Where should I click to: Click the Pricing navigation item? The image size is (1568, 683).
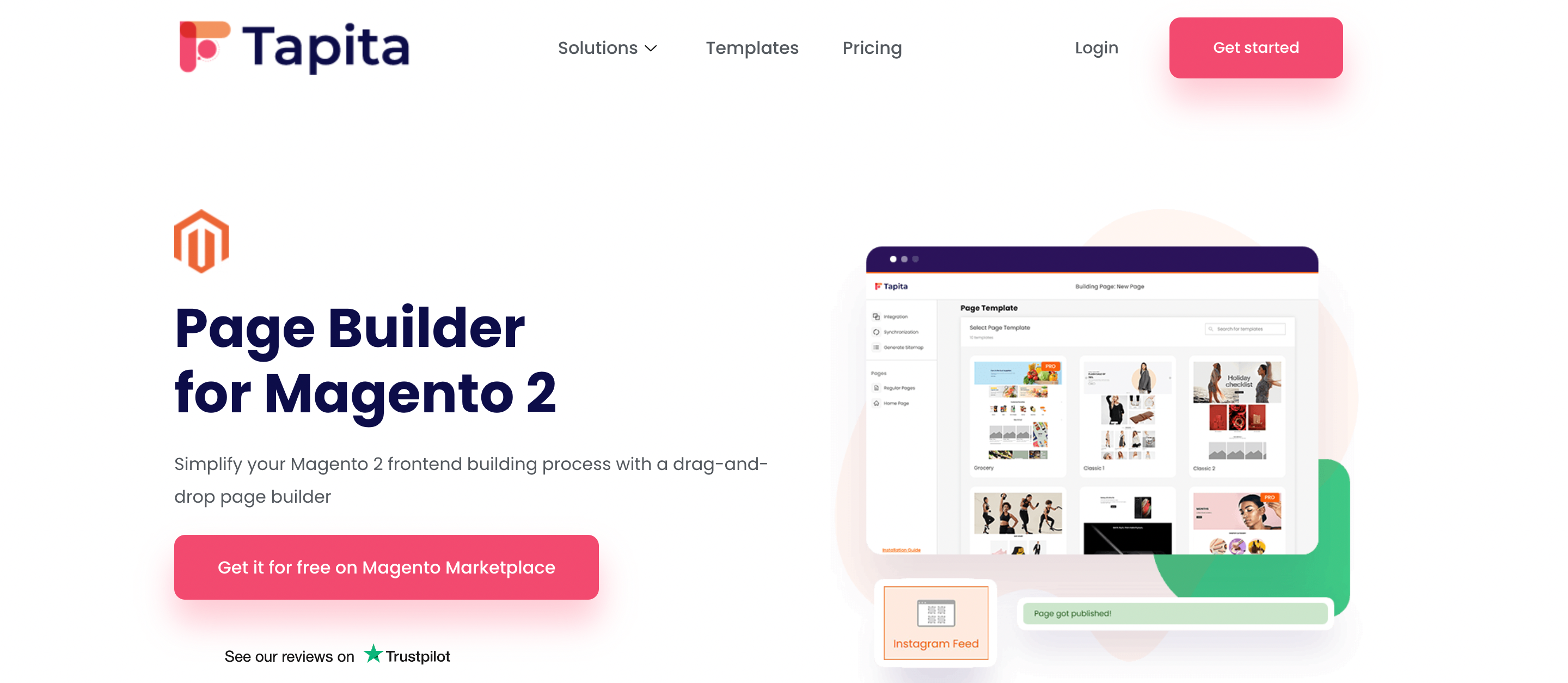point(871,47)
